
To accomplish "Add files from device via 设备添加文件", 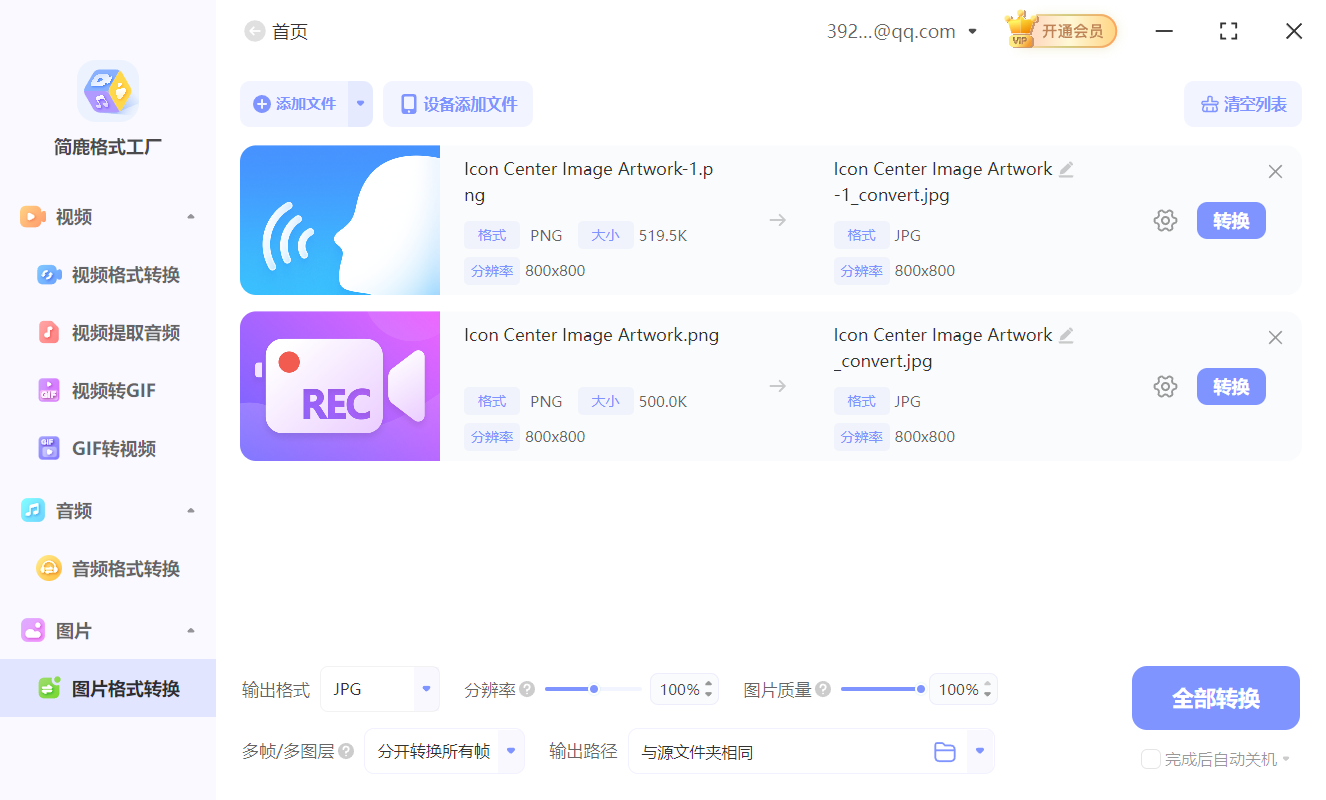I will pyautogui.click(x=457, y=104).
